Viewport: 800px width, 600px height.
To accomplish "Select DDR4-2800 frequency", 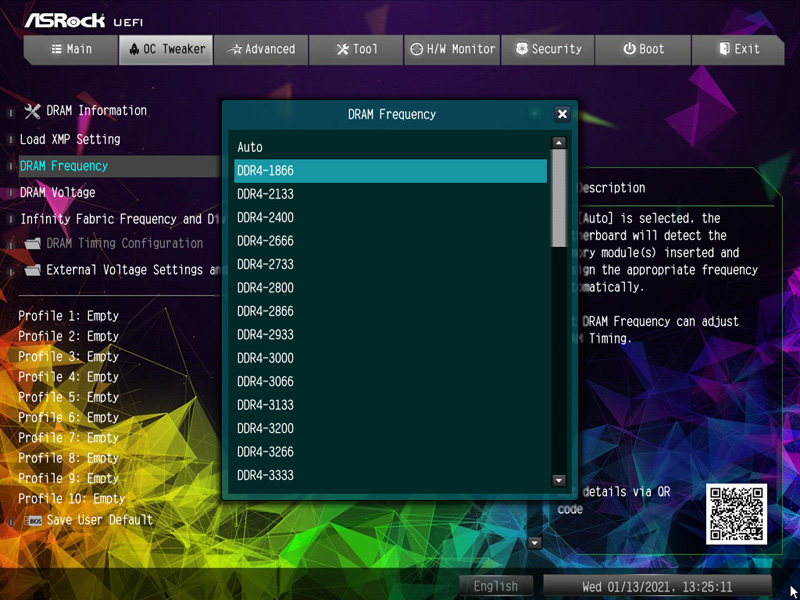I will click(x=390, y=288).
